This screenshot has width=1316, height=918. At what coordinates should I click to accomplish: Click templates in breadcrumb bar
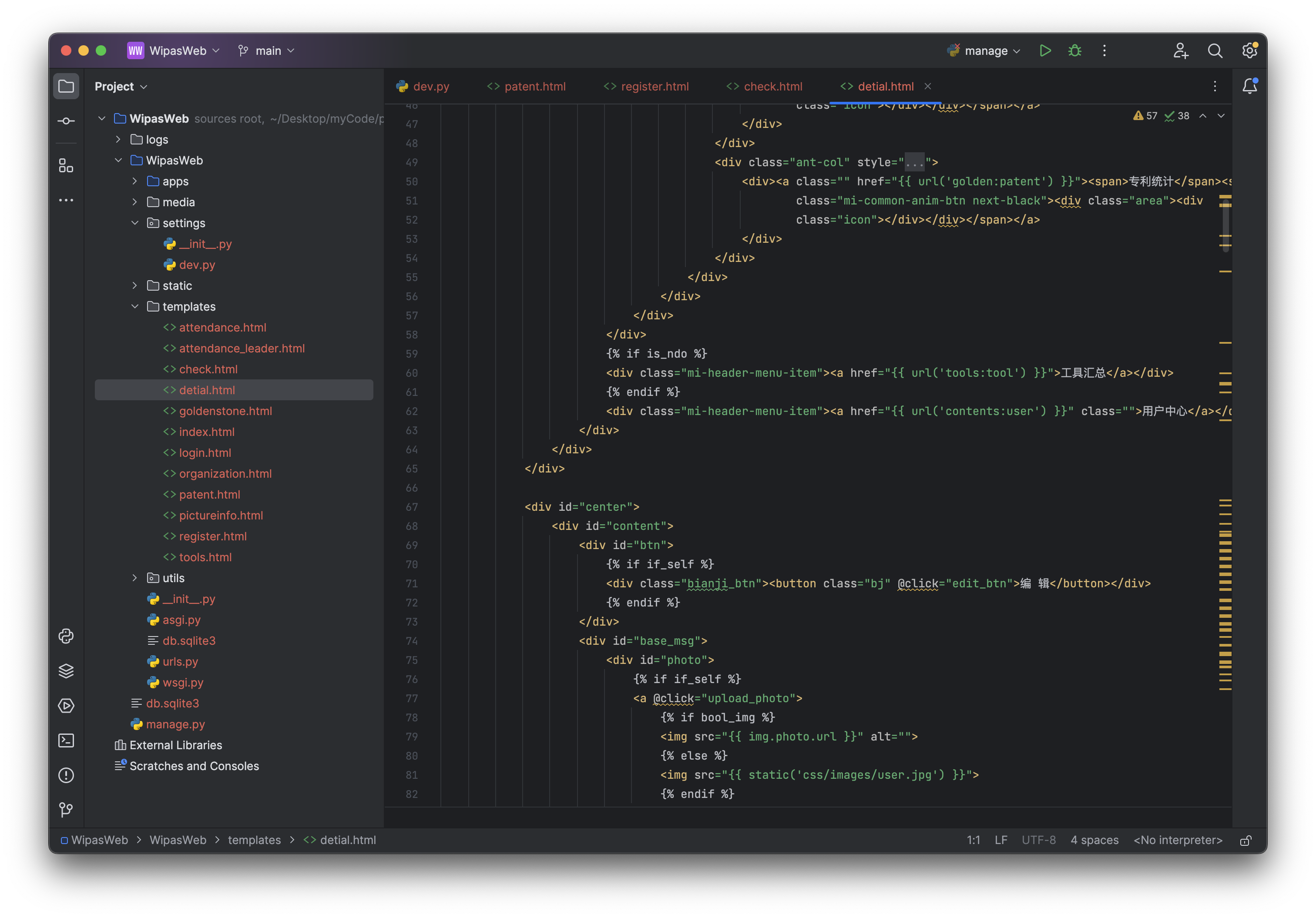pyautogui.click(x=255, y=841)
